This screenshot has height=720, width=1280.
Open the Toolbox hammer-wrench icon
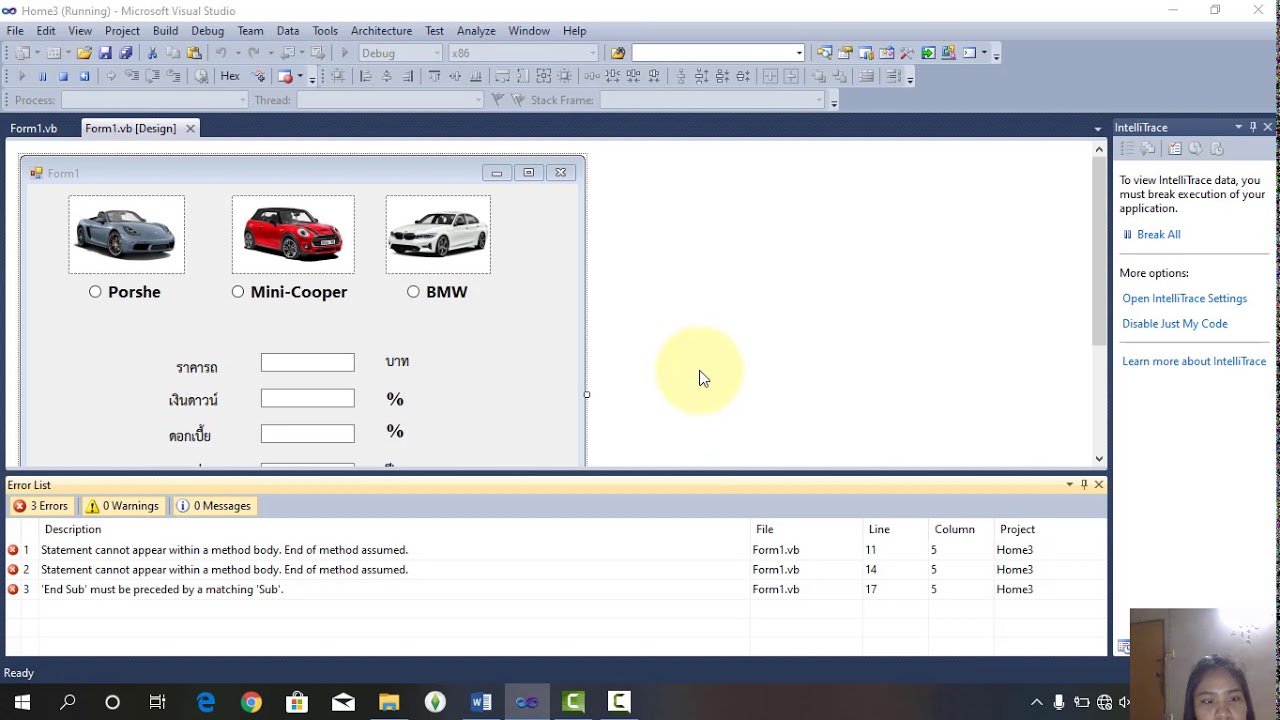tap(907, 53)
